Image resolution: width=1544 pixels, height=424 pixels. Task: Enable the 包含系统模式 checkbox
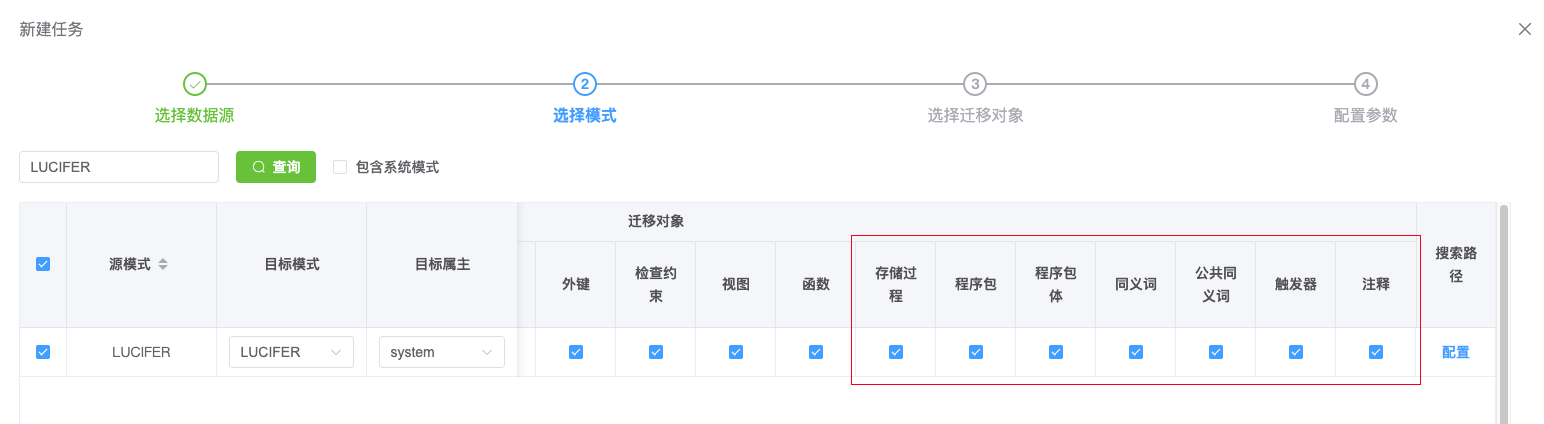(340, 167)
